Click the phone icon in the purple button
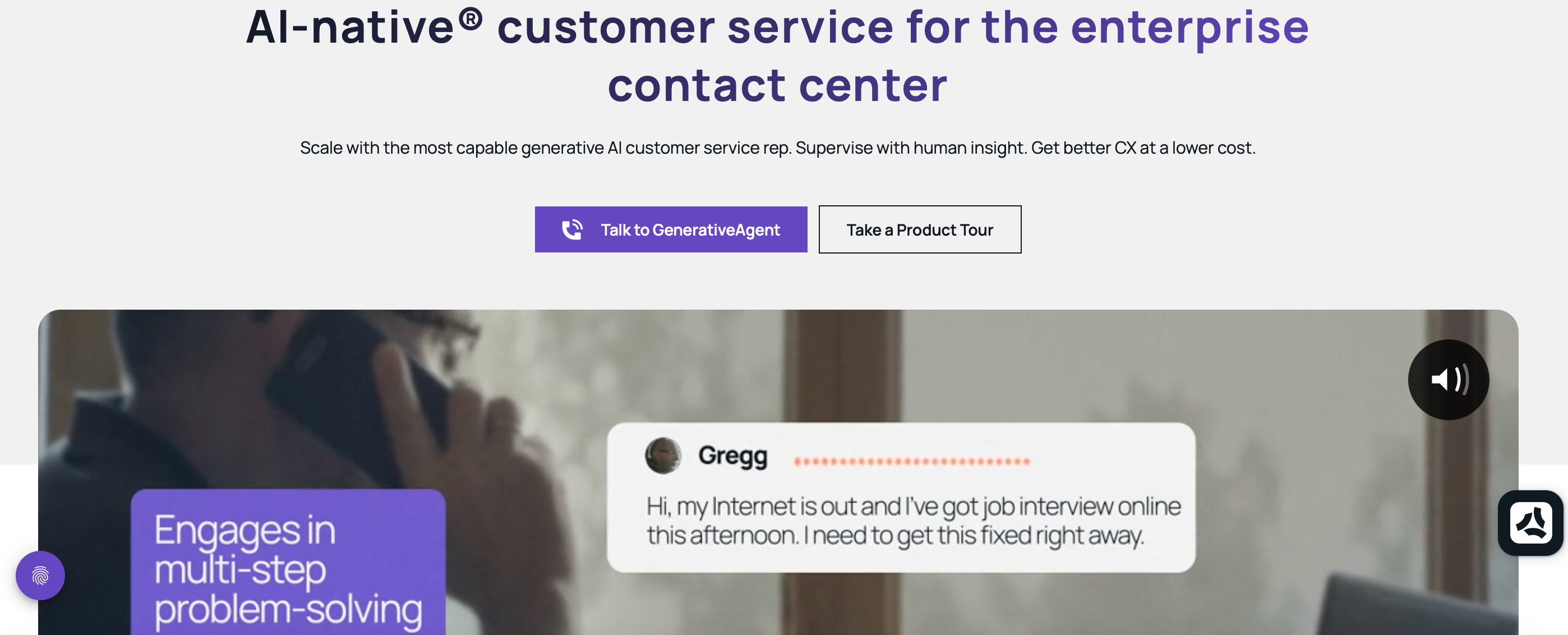The height and width of the screenshot is (635, 1568). [x=571, y=229]
